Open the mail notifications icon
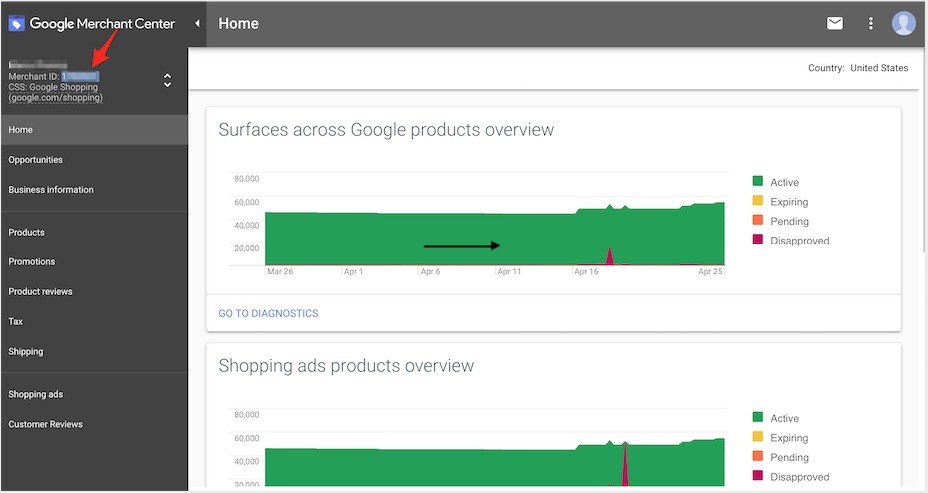928x493 pixels. click(x=834, y=23)
